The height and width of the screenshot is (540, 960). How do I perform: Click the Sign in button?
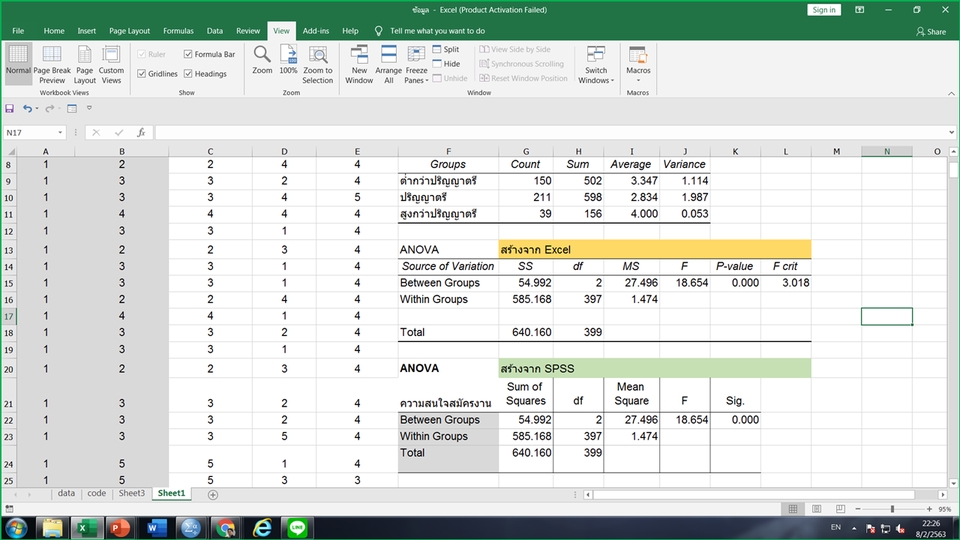[x=823, y=10]
